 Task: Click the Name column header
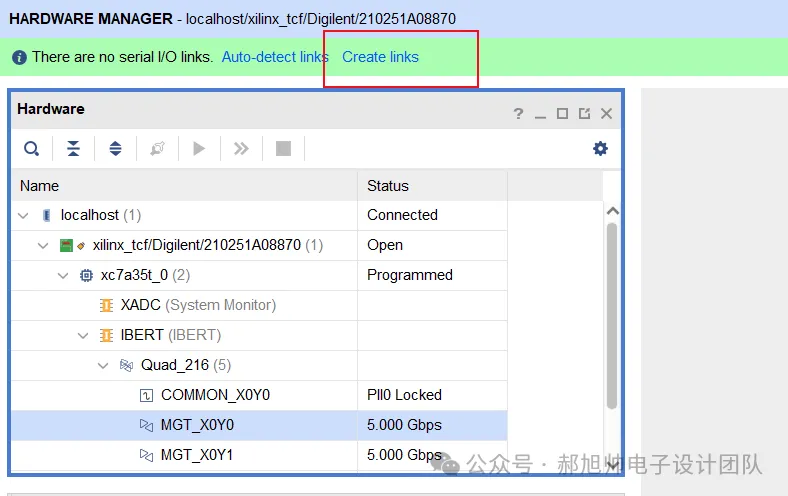(40, 186)
